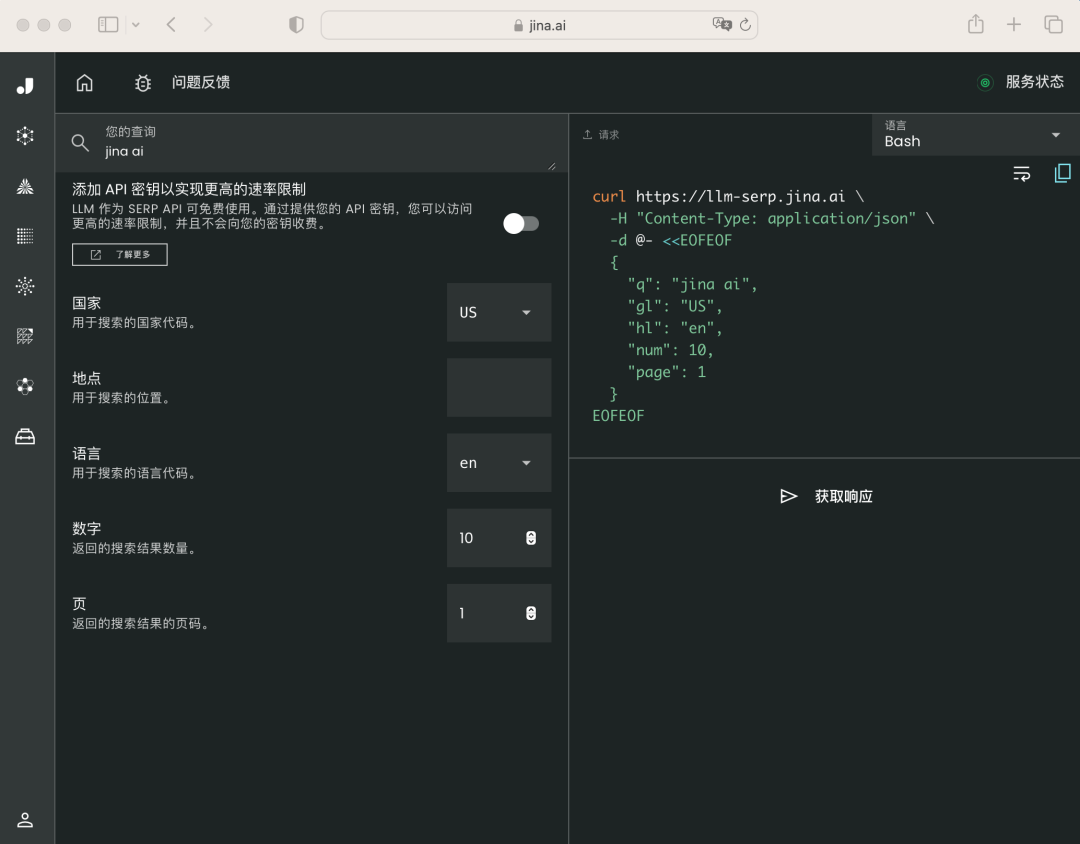Click the "num": 10 code line
This screenshot has width=1080, height=844.
click(x=670, y=350)
